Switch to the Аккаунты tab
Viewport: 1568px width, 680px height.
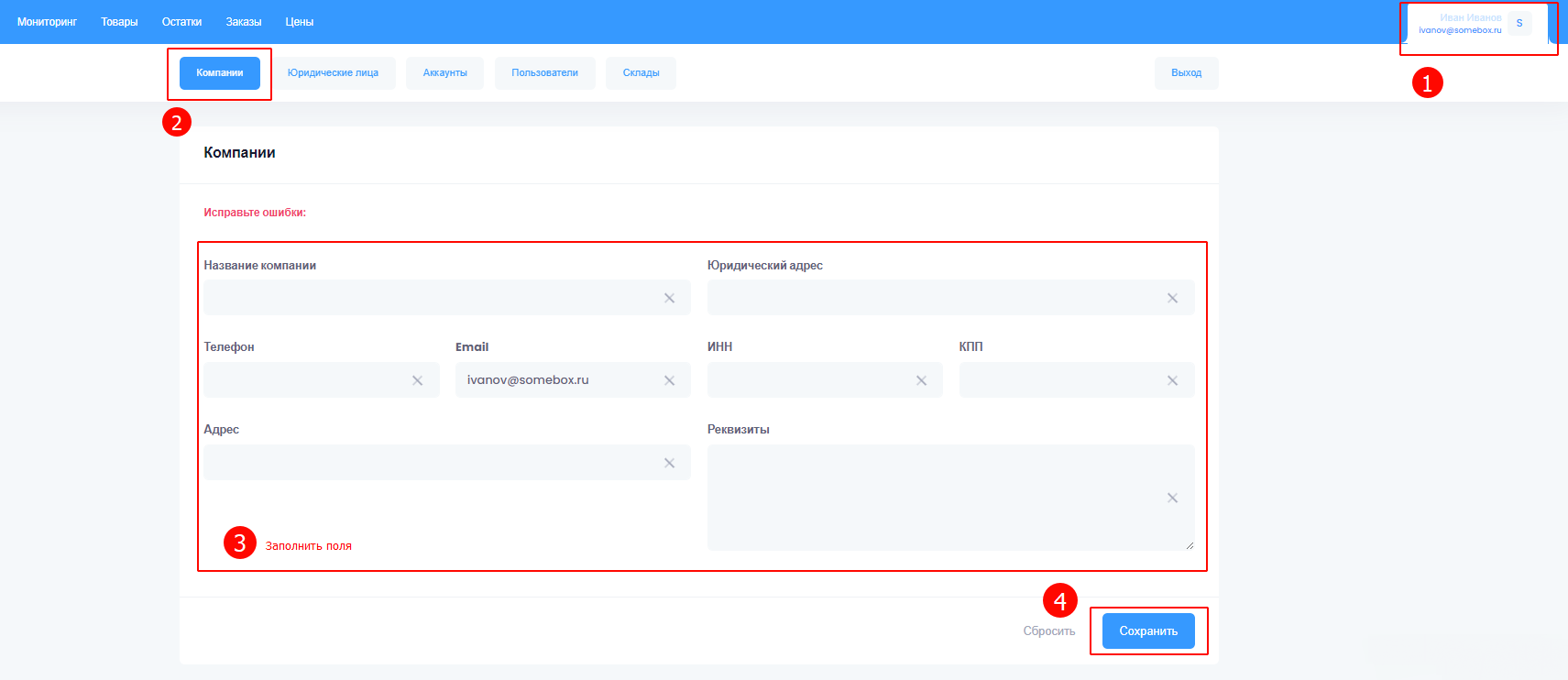tap(444, 73)
